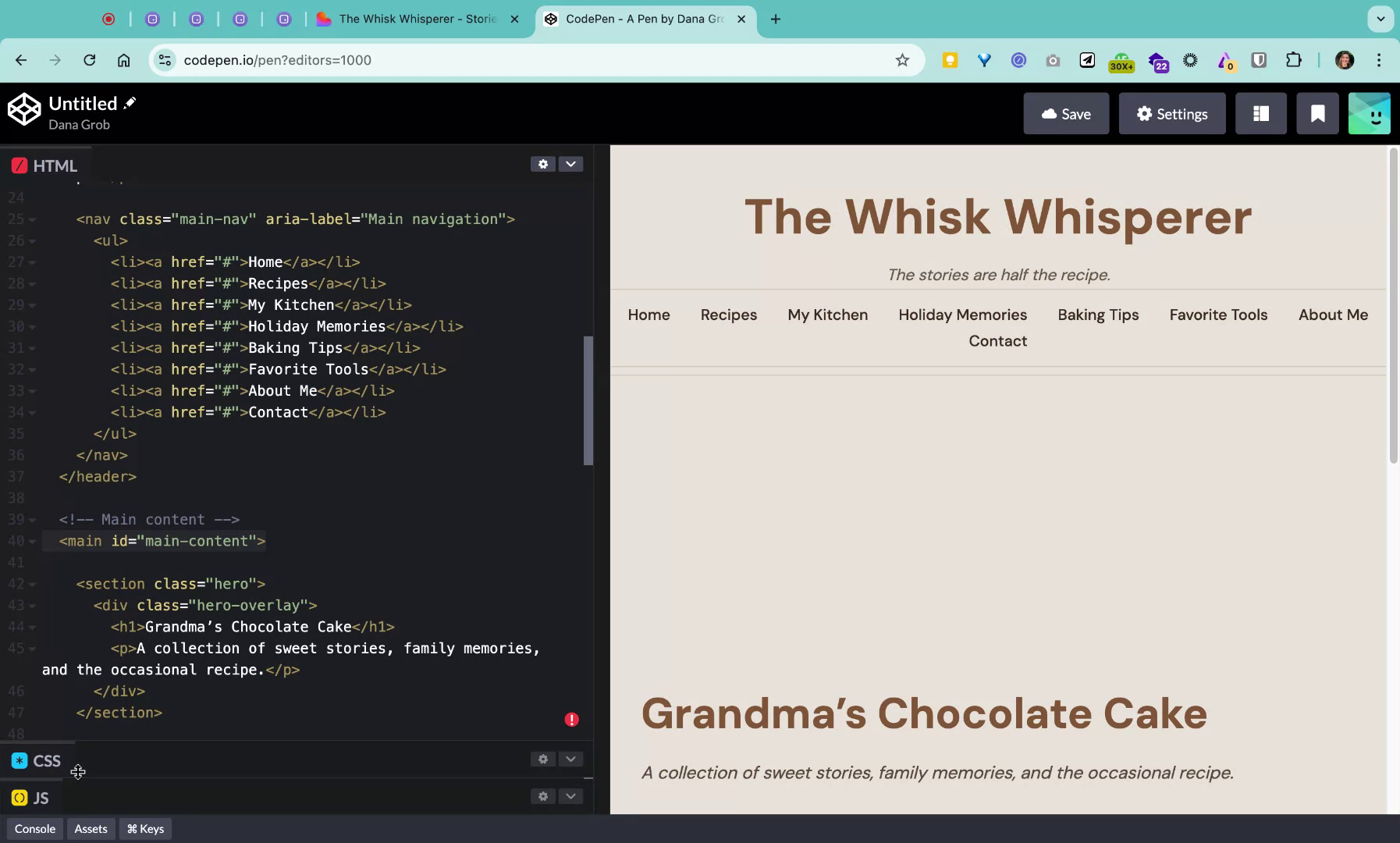
Task: Click the pin/bookmark icon in the header
Action: point(1316,113)
